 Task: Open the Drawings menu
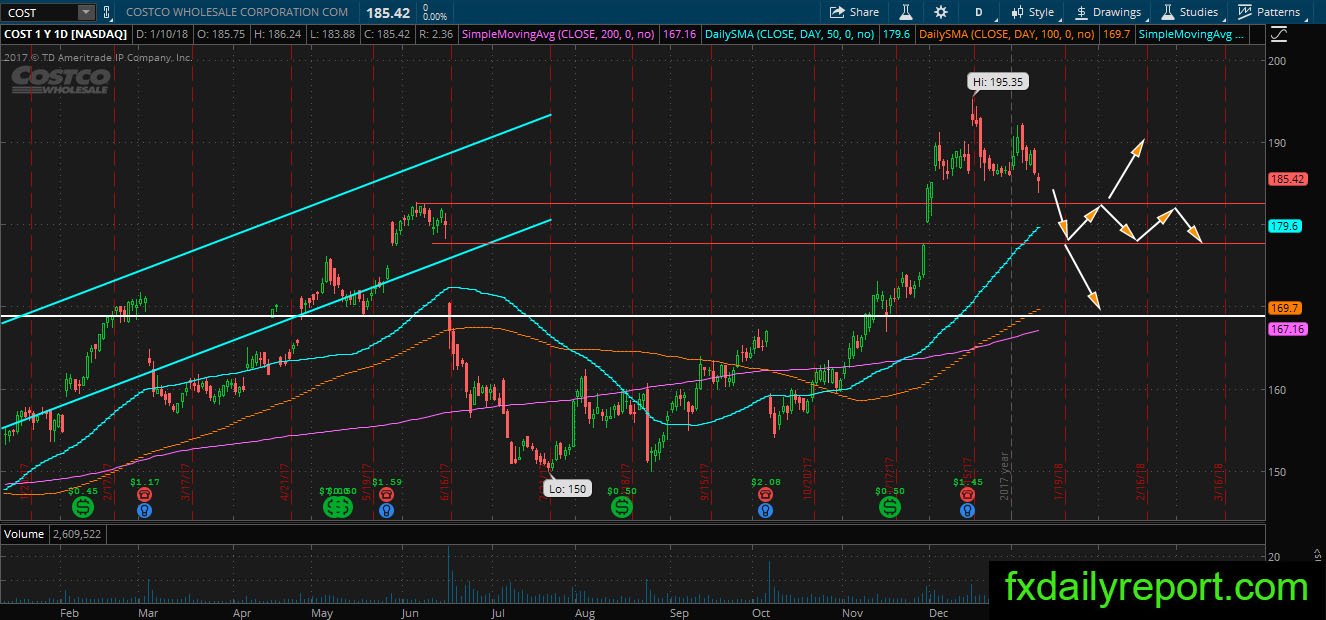(1108, 12)
